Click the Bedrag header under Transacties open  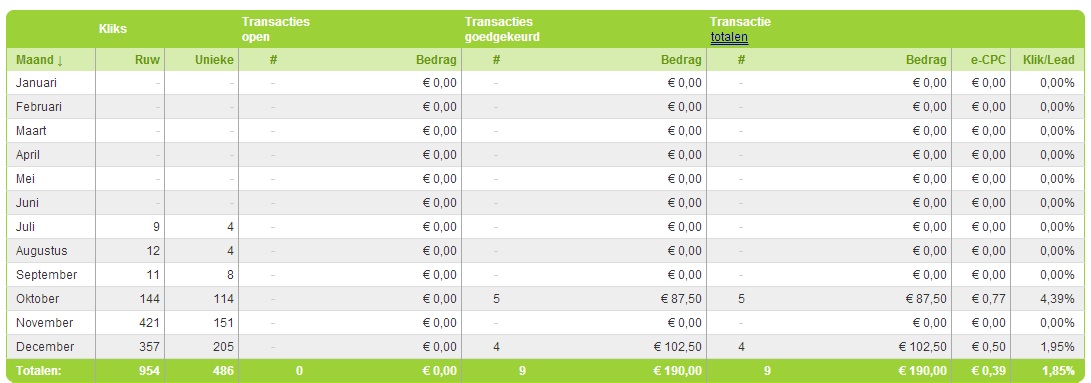tap(438, 61)
